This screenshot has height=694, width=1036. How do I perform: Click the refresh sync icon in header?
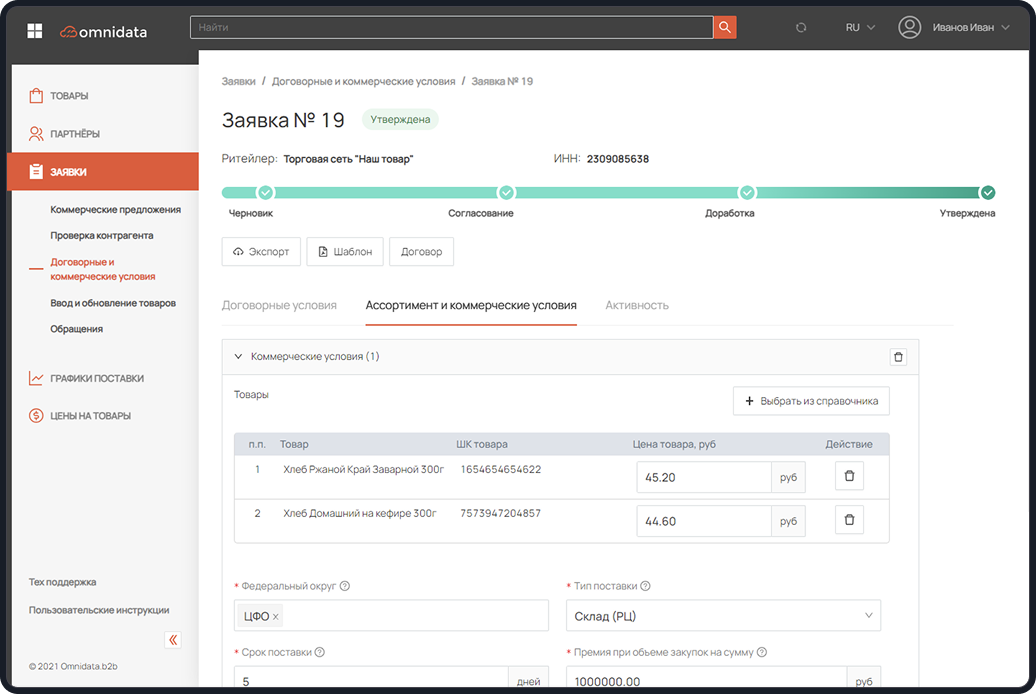click(x=801, y=28)
